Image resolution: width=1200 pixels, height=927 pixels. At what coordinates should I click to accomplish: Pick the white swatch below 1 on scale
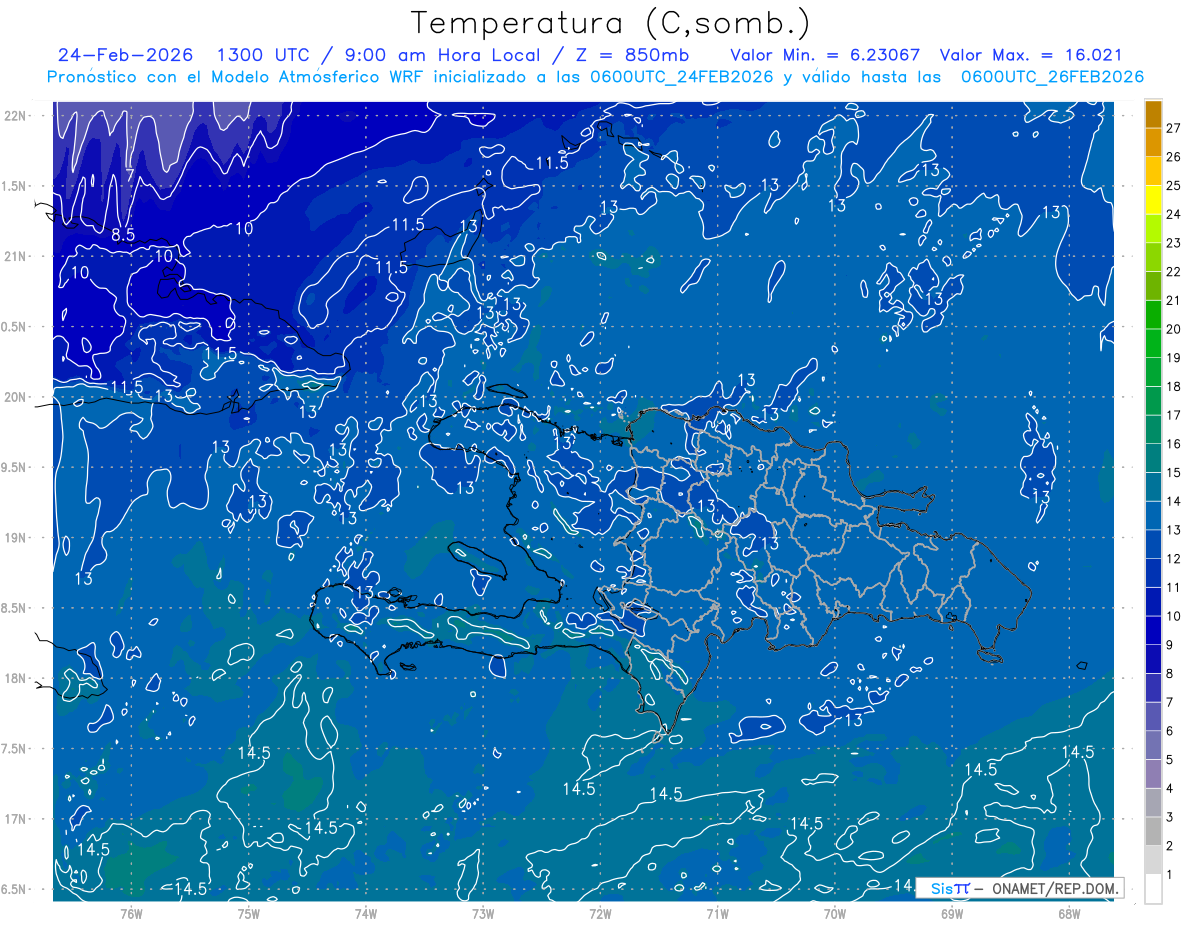(1153, 889)
